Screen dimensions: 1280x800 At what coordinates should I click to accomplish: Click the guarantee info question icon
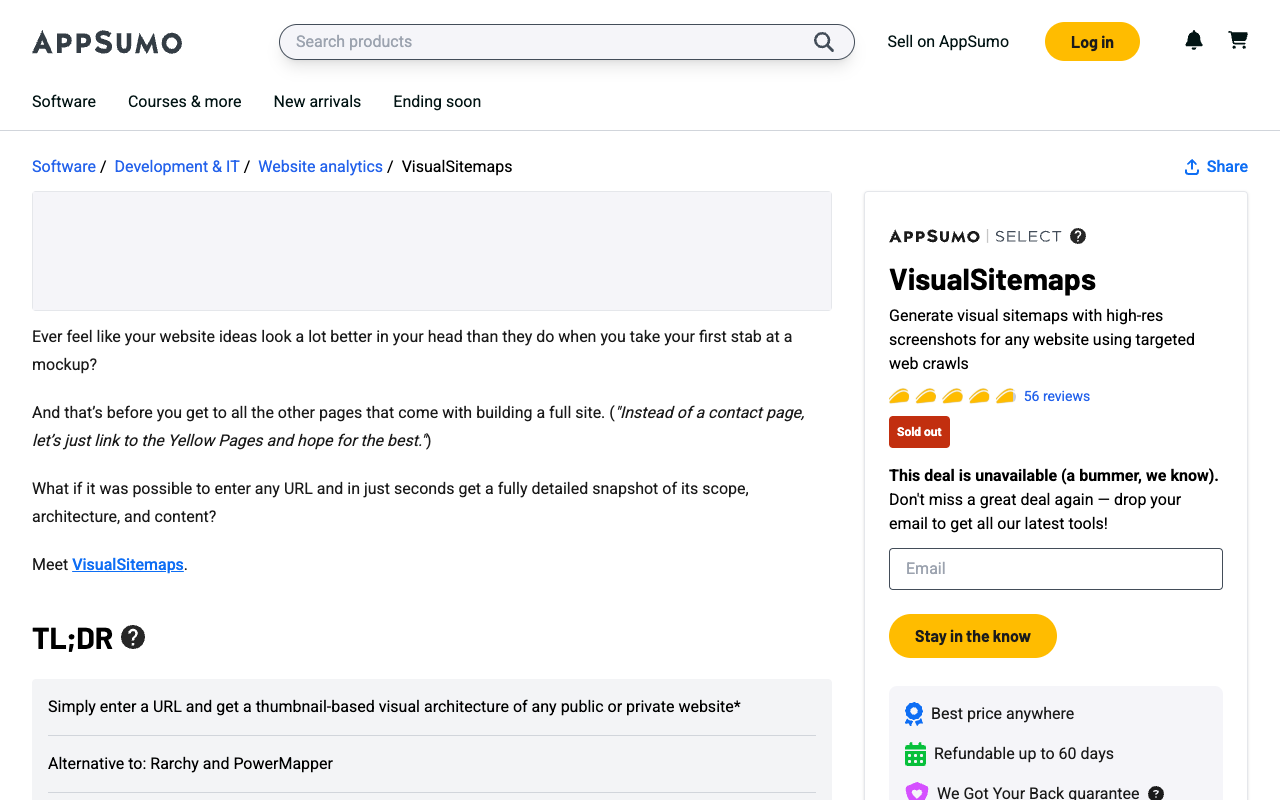coord(1156,793)
